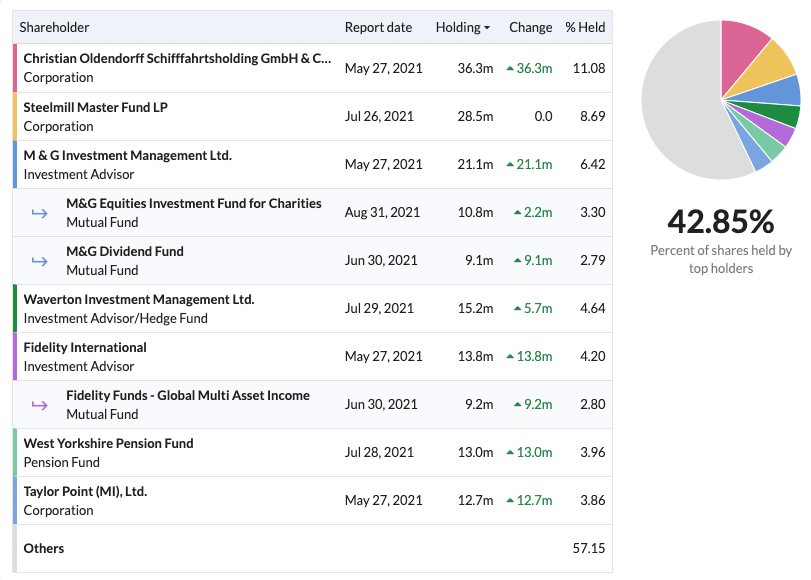Click the report date Jul 26, 2021

pos(379,116)
